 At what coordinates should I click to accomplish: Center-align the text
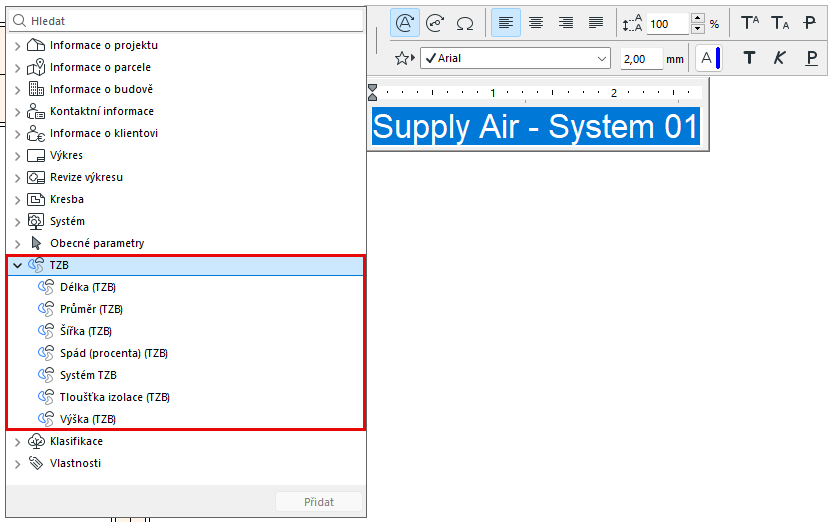536,23
